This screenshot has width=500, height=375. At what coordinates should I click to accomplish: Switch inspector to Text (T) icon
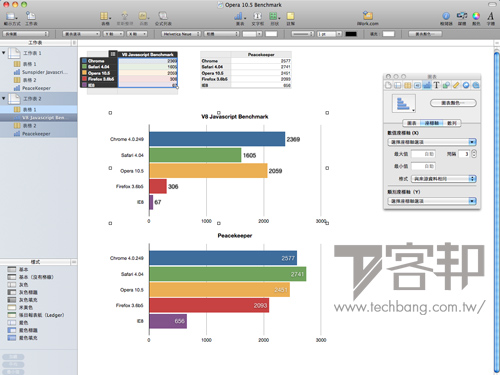(x=436, y=85)
